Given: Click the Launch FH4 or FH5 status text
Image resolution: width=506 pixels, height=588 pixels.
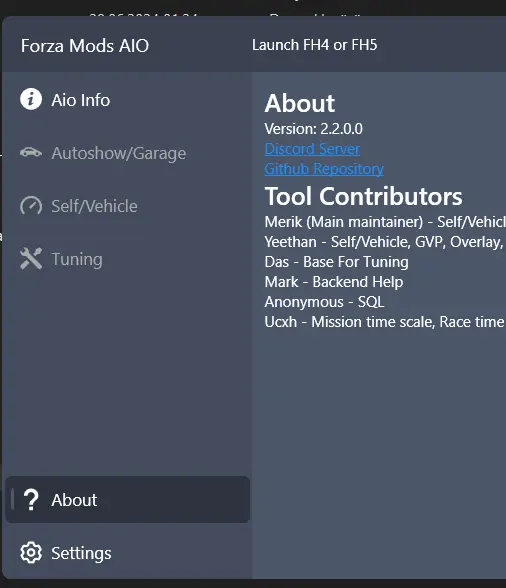Looking at the screenshot, I should 314,45.
